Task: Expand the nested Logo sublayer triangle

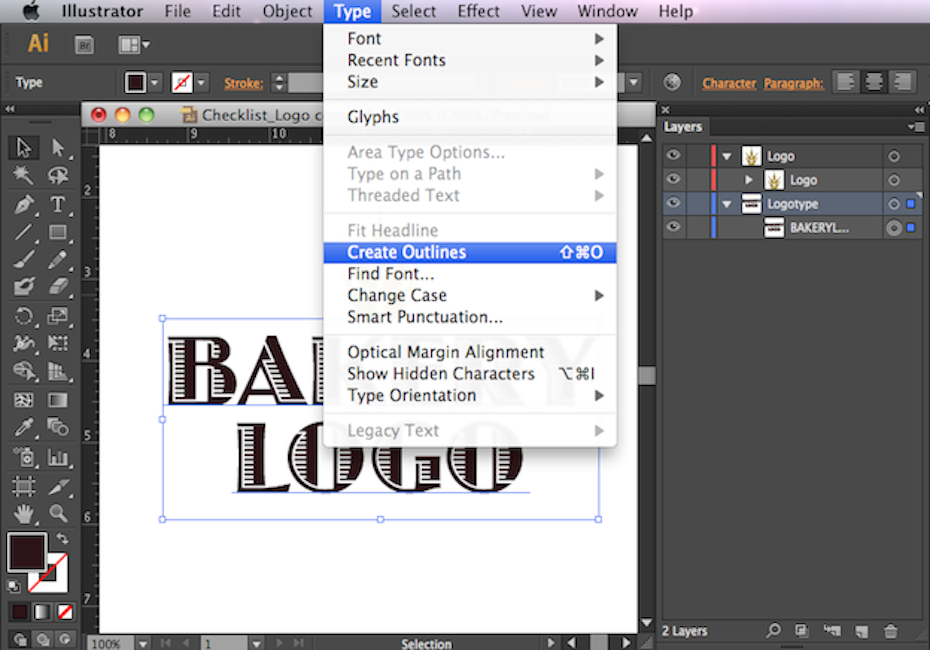Action: [749, 180]
